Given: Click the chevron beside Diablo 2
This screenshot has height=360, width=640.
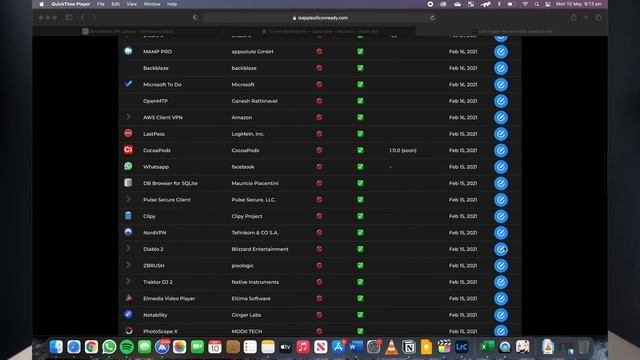Looking at the screenshot, I should (x=128, y=249).
